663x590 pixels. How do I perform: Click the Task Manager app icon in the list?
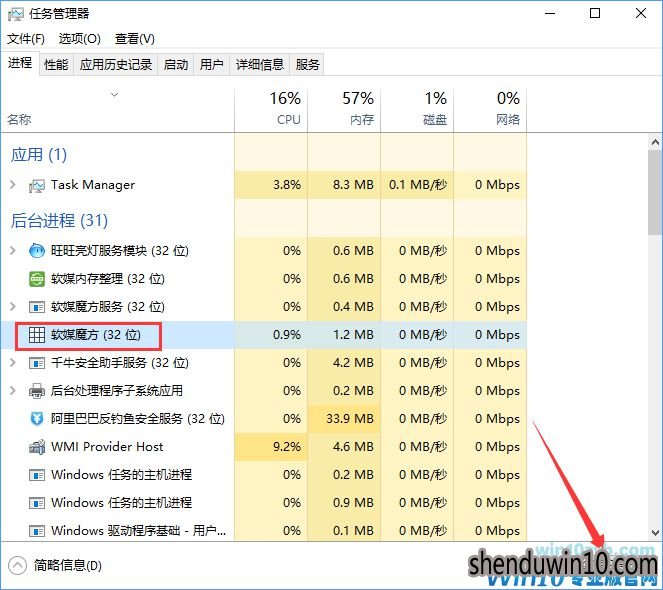coord(37,186)
